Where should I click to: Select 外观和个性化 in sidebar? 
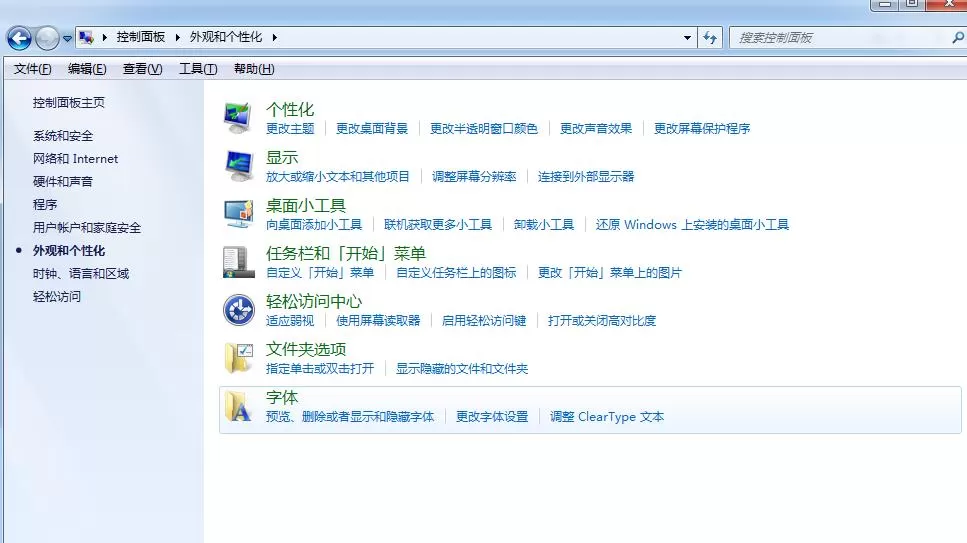[69, 251]
